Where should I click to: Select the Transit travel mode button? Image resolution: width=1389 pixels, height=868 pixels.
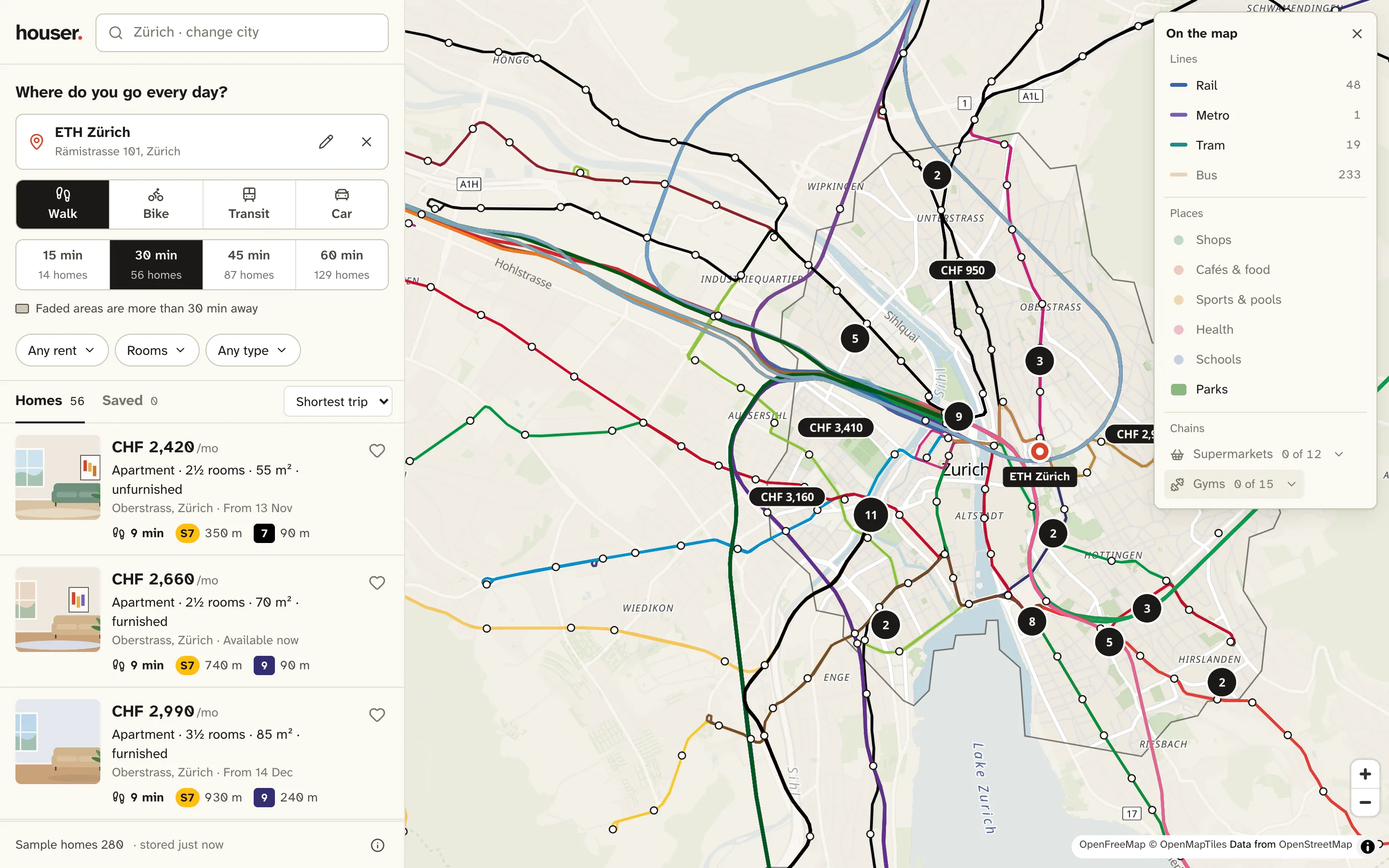tap(248, 204)
